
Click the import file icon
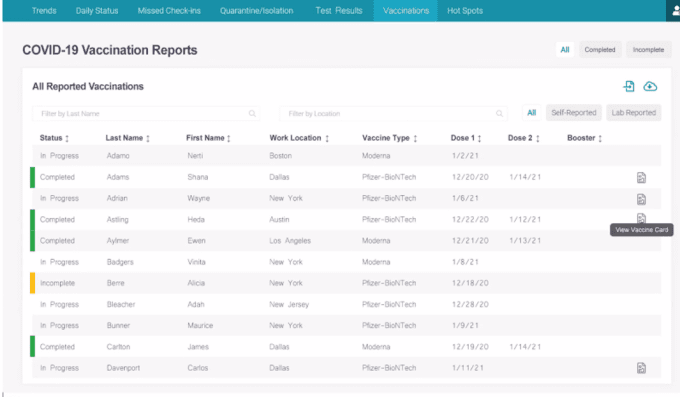(629, 86)
